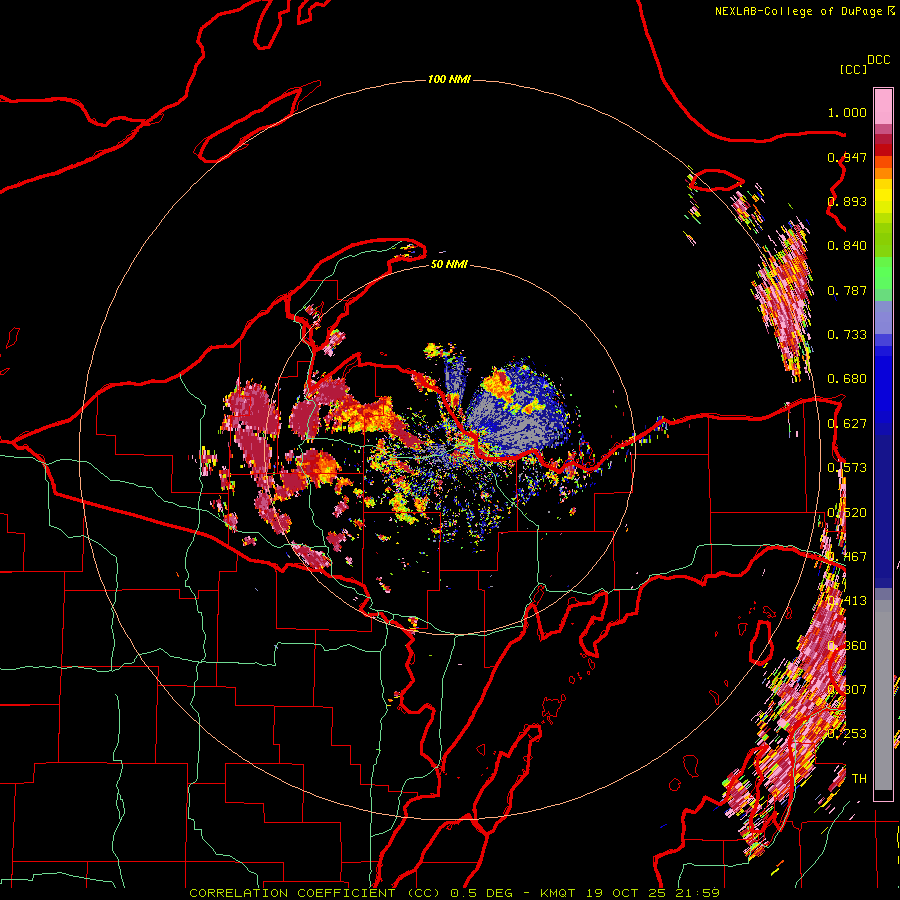Select the 0.627 scale value

(847, 424)
